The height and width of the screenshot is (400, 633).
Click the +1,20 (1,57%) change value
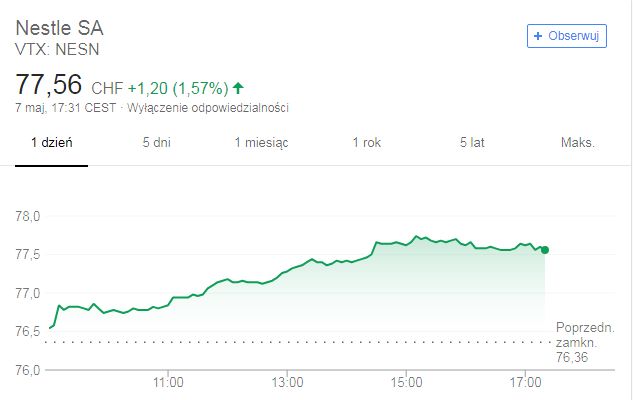click(x=176, y=87)
